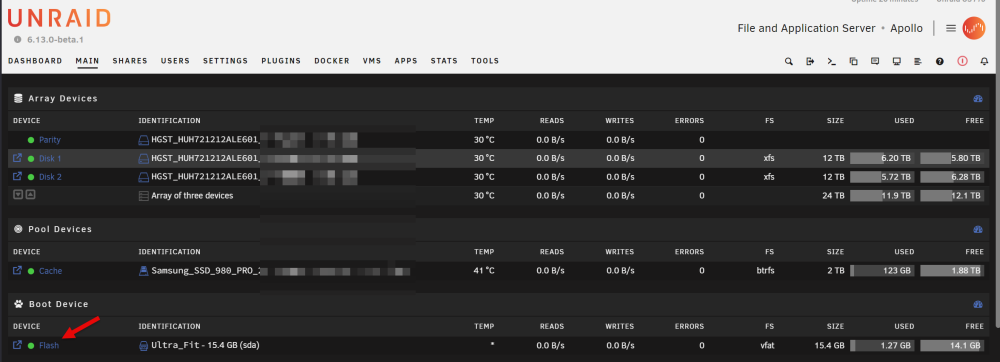
Task: Switch to the Plugins tab
Action: pyautogui.click(x=281, y=61)
